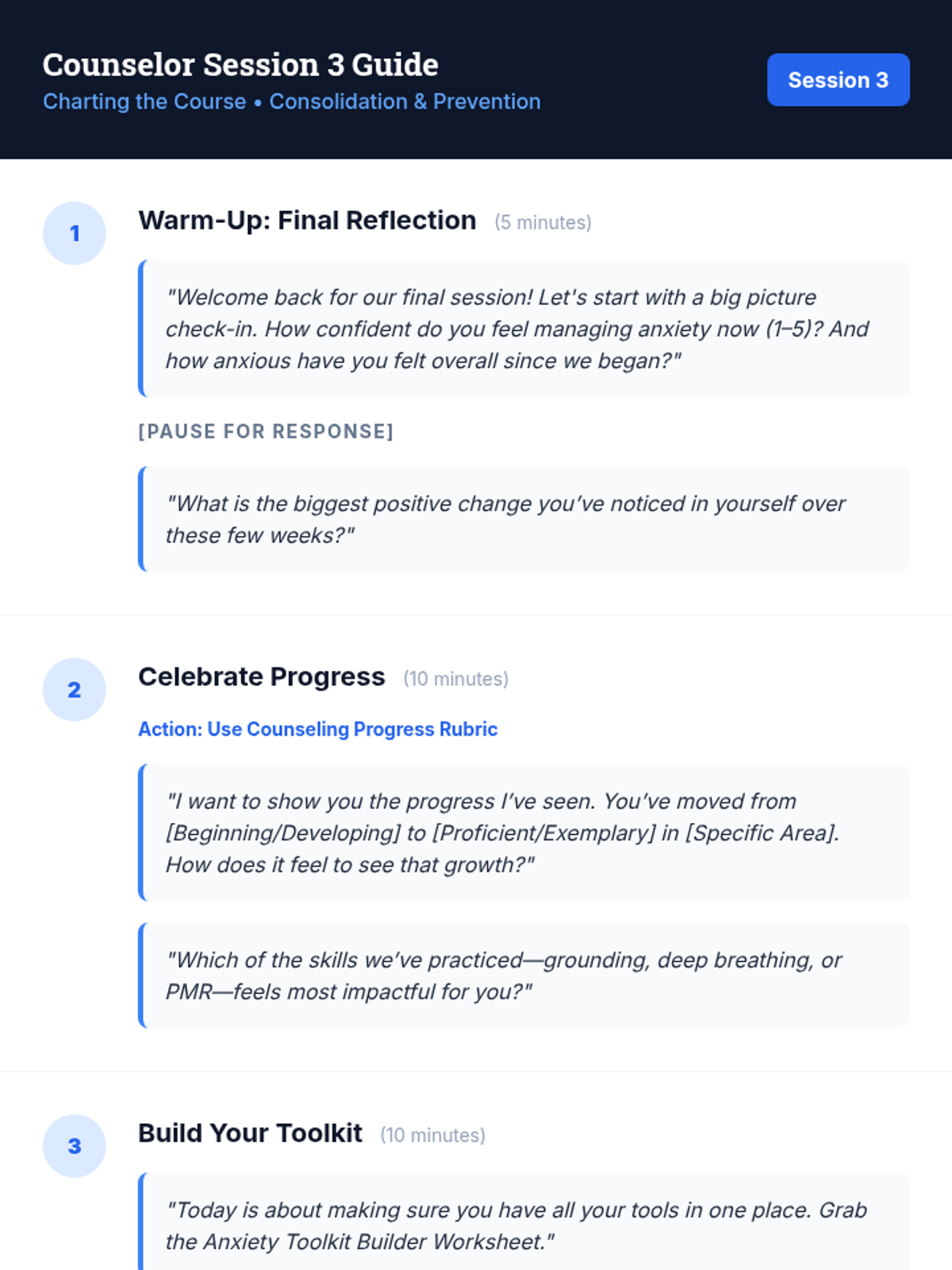Click the 5 minutes duration label
Viewport: 952px width, 1270px height.
[x=543, y=223]
